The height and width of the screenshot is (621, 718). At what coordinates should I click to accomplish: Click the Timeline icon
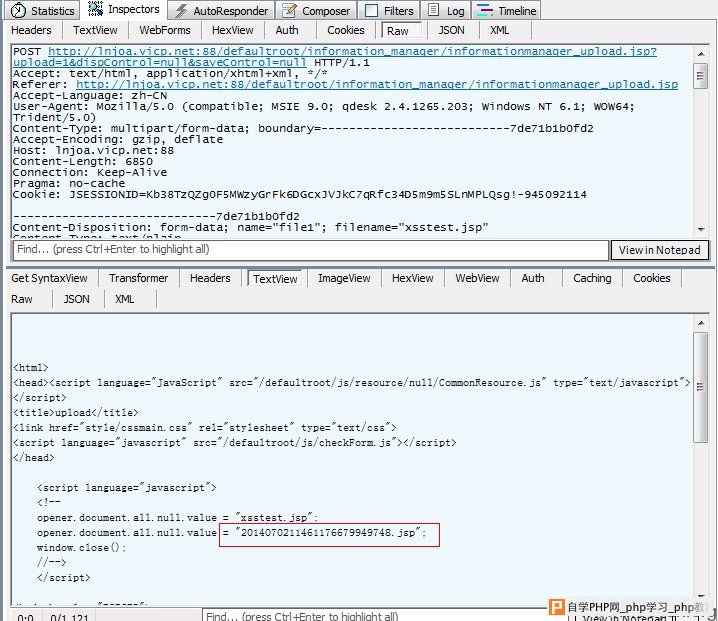(485, 10)
